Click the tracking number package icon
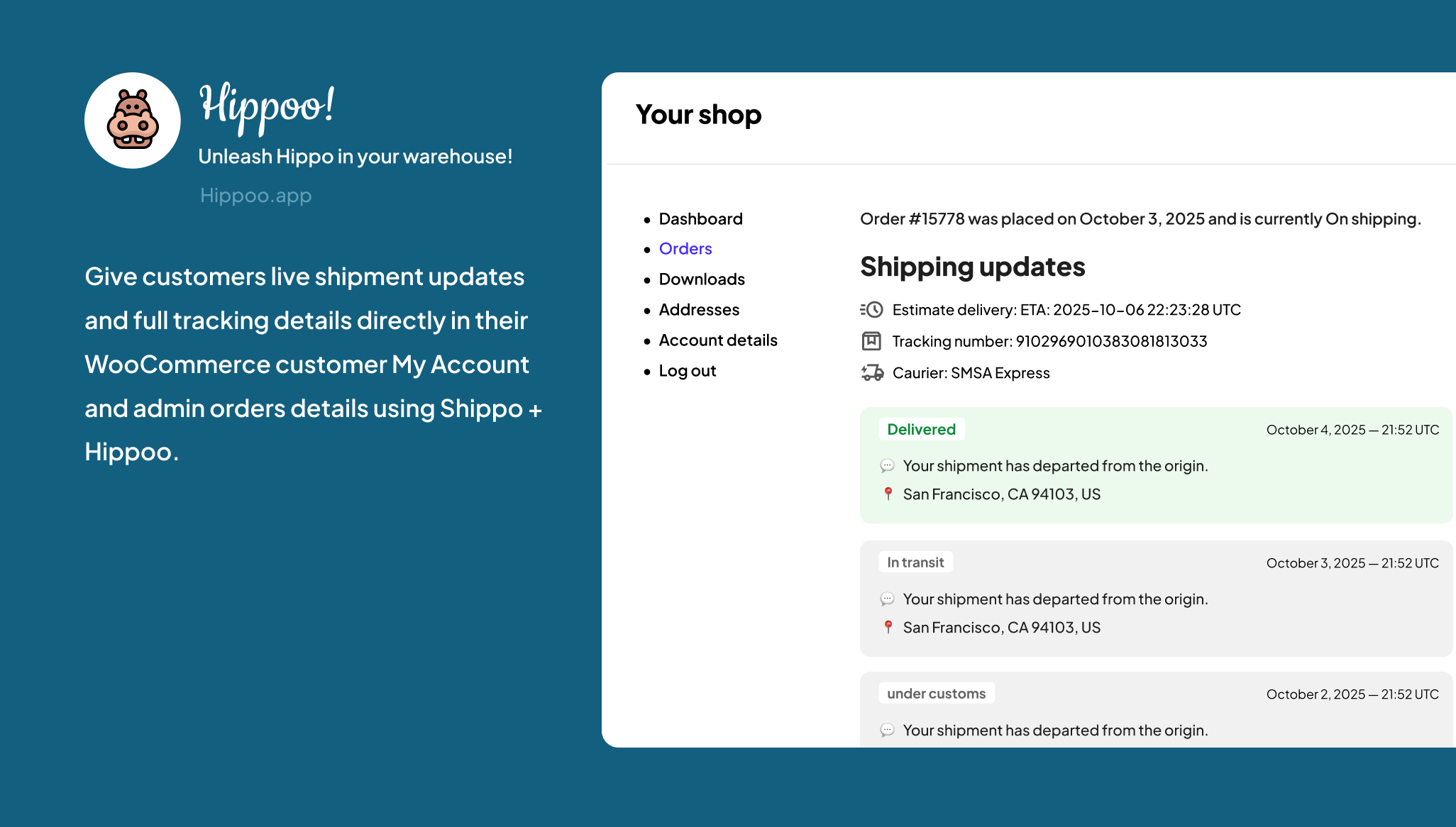 pos(871,341)
